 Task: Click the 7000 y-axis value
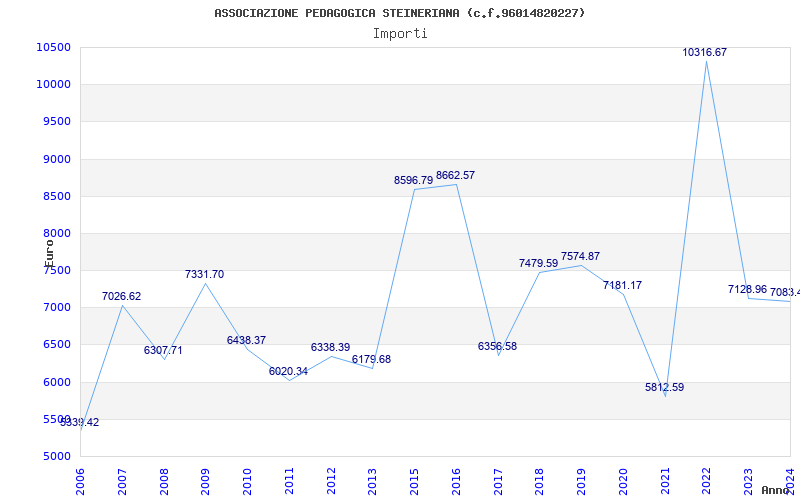56,307
